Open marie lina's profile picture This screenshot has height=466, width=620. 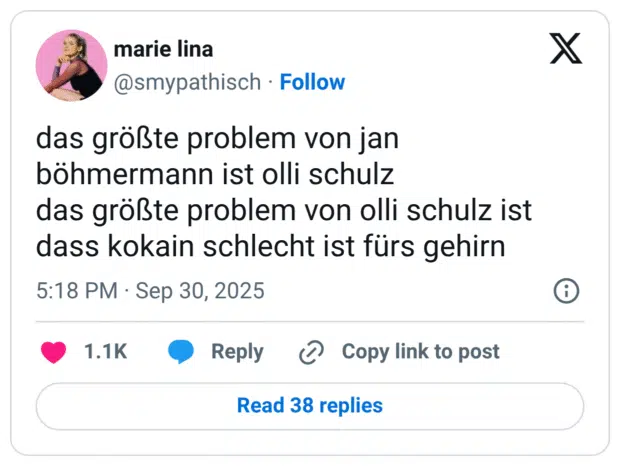pyautogui.click(x=71, y=65)
